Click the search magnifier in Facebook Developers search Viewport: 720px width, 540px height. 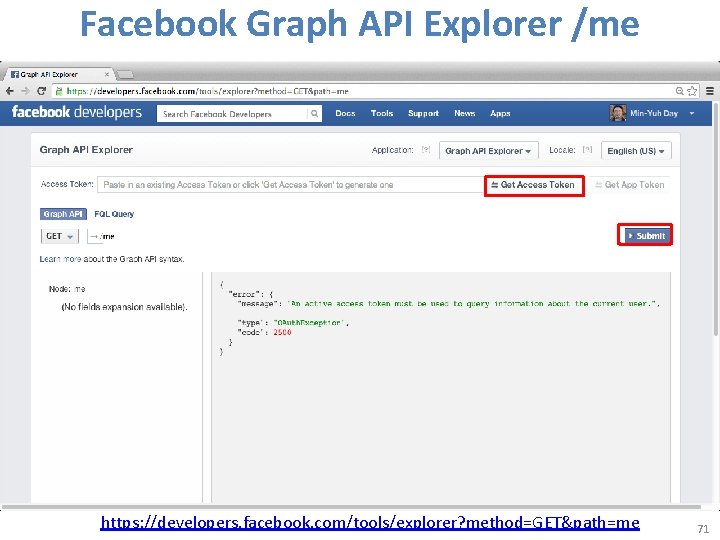pyautogui.click(x=314, y=113)
